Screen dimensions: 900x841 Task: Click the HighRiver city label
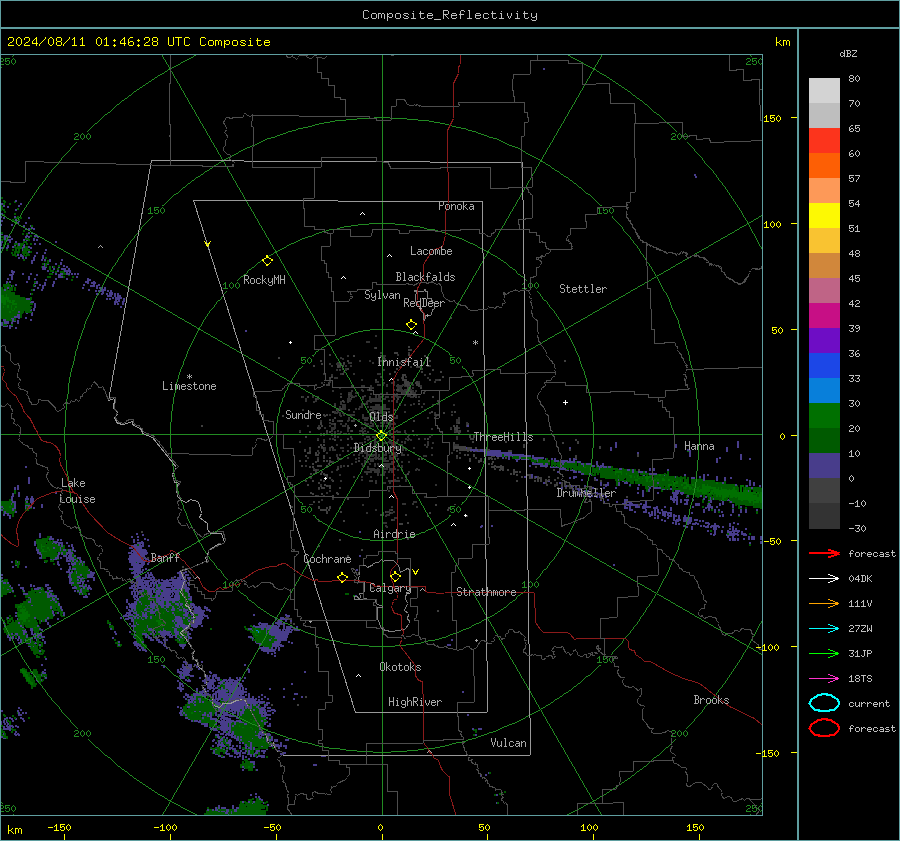tap(415, 702)
